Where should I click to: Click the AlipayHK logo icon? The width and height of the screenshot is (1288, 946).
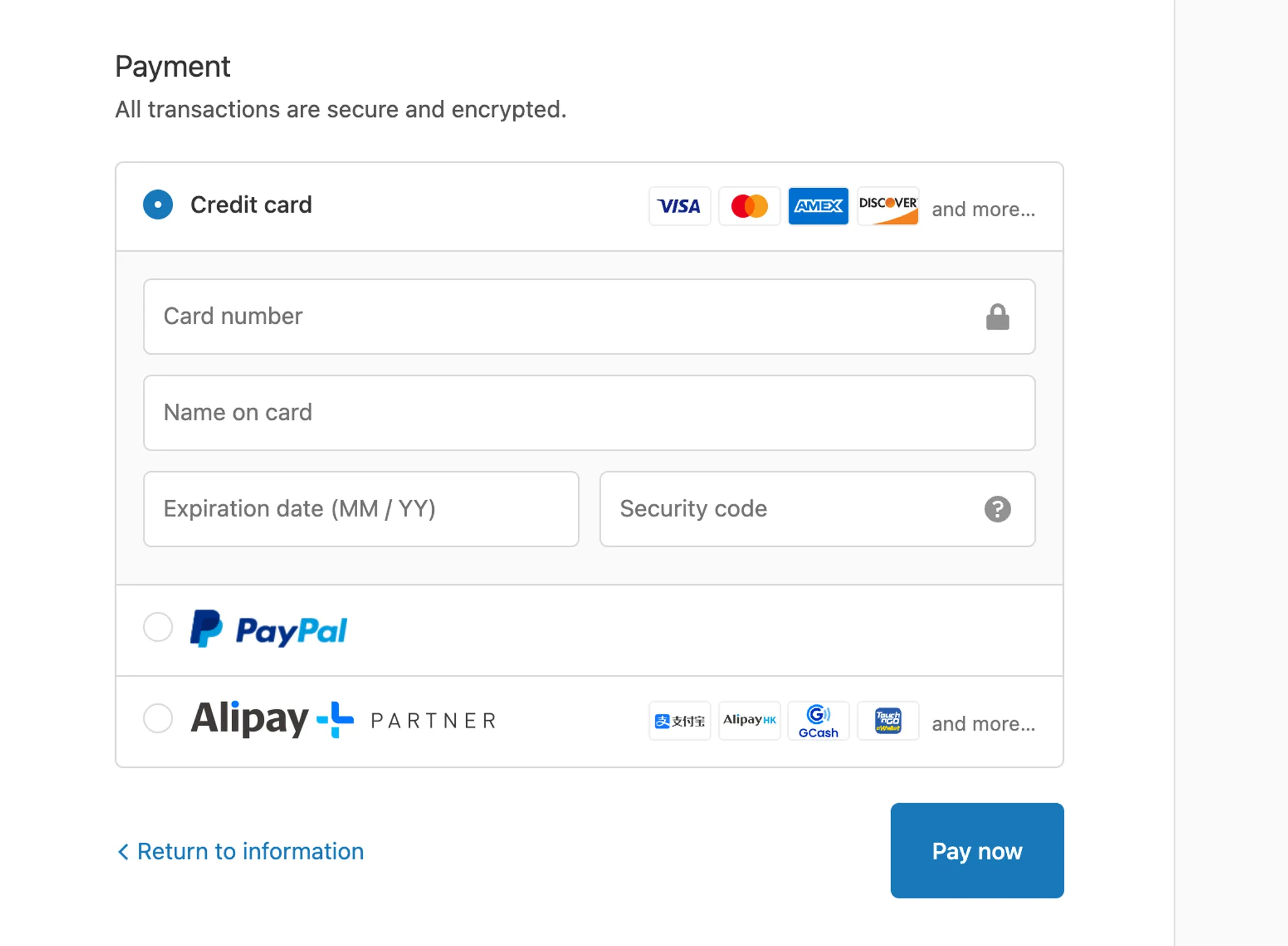[x=749, y=721]
